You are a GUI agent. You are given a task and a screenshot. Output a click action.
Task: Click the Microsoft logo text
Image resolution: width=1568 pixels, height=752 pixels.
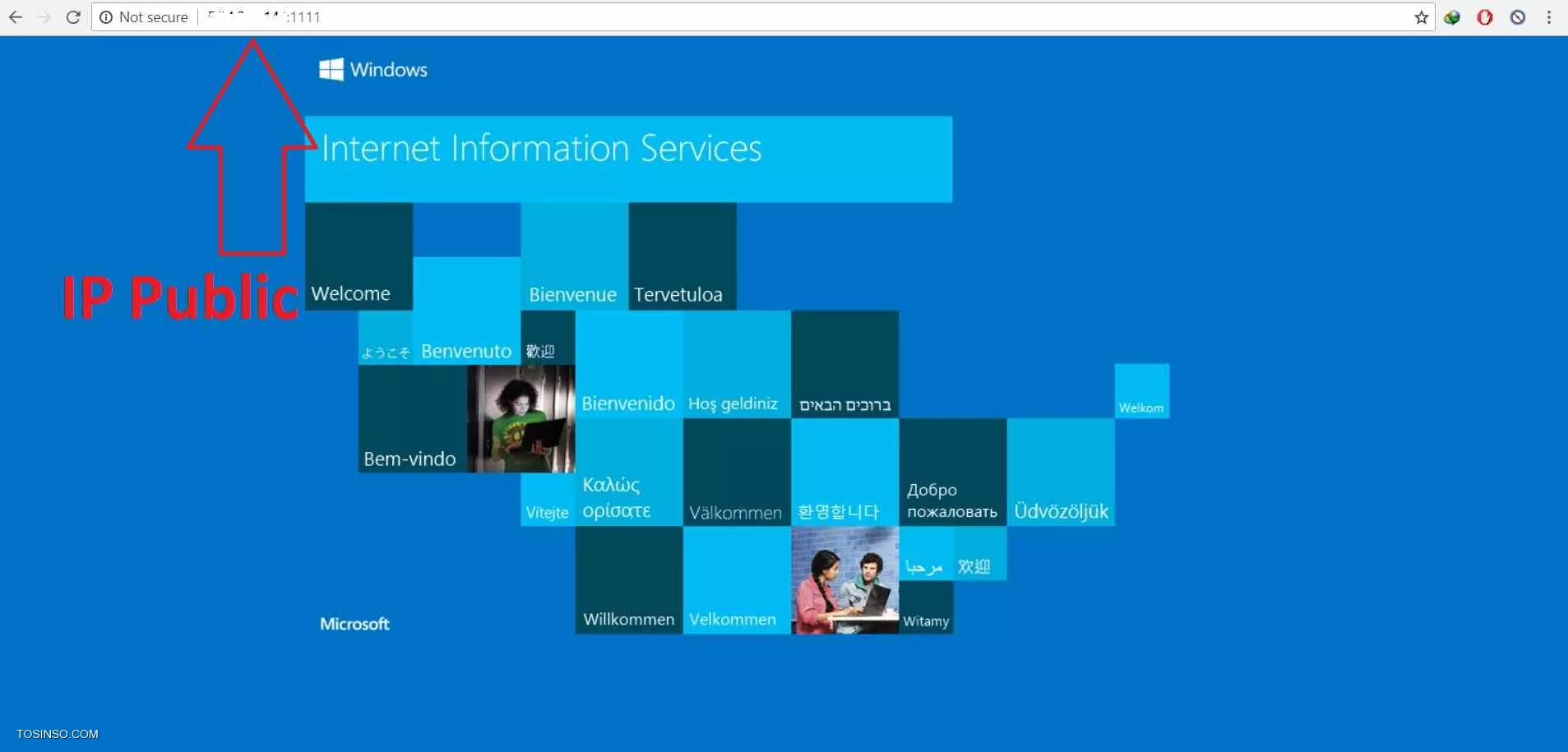click(354, 624)
